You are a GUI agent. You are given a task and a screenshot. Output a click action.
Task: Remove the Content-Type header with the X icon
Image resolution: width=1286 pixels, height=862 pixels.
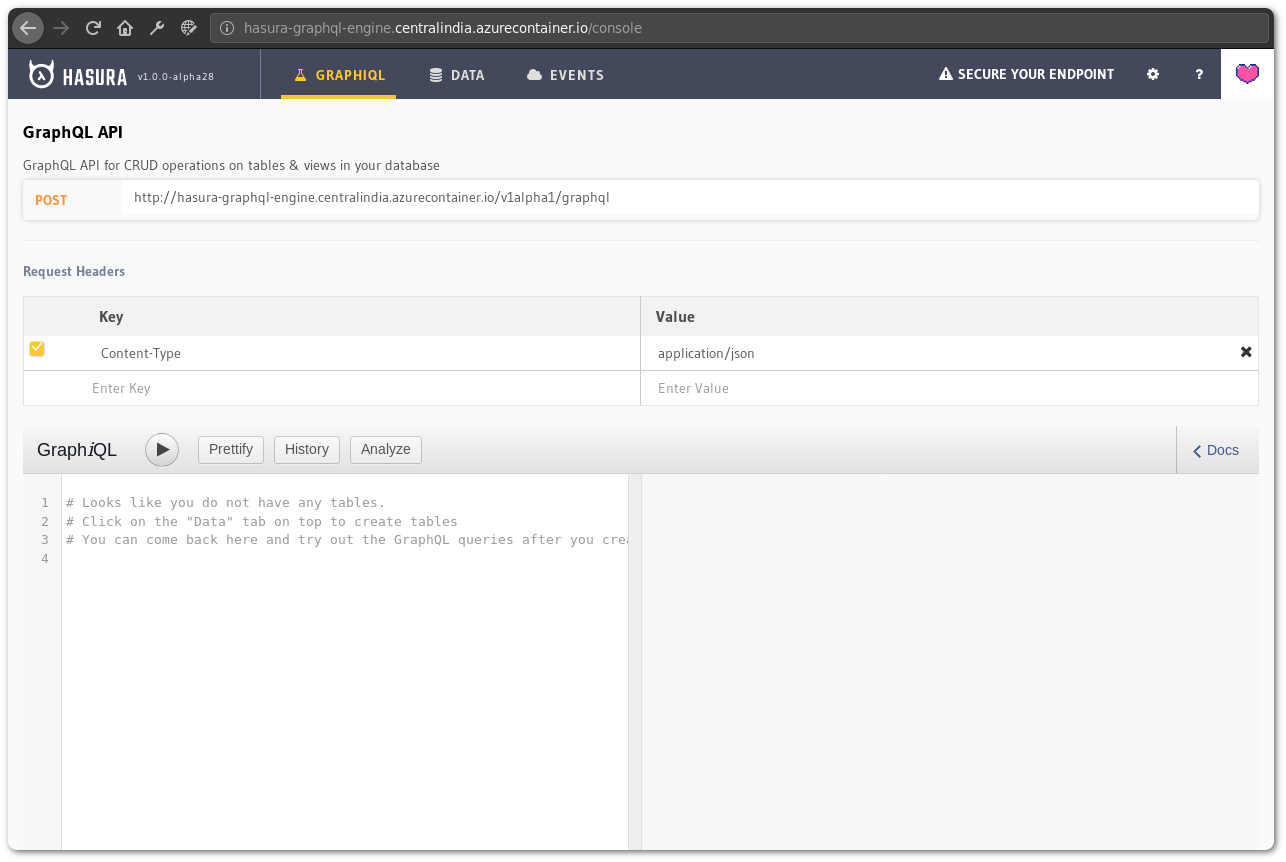[x=1246, y=352]
